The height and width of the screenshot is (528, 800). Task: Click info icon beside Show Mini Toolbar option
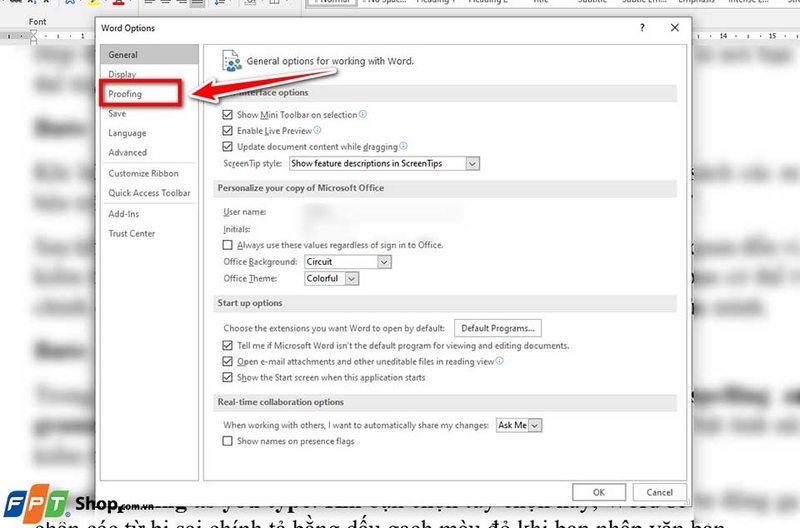[363, 114]
